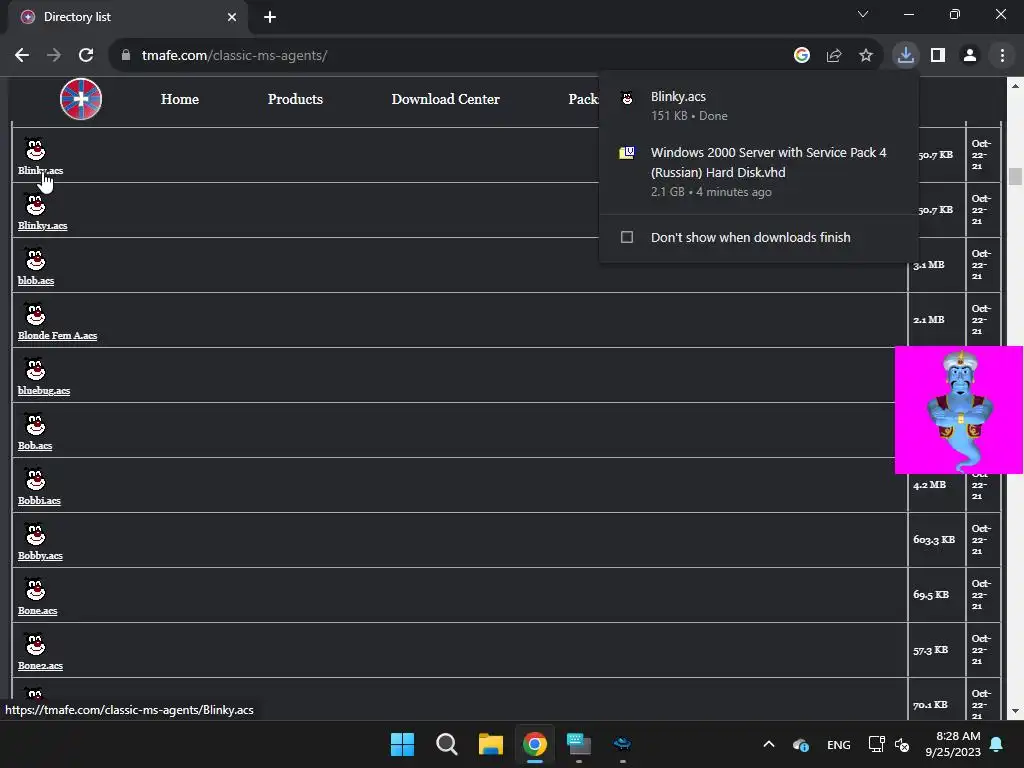Reload the current page
Screen dimensions: 1024x768
tap(86, 56)
